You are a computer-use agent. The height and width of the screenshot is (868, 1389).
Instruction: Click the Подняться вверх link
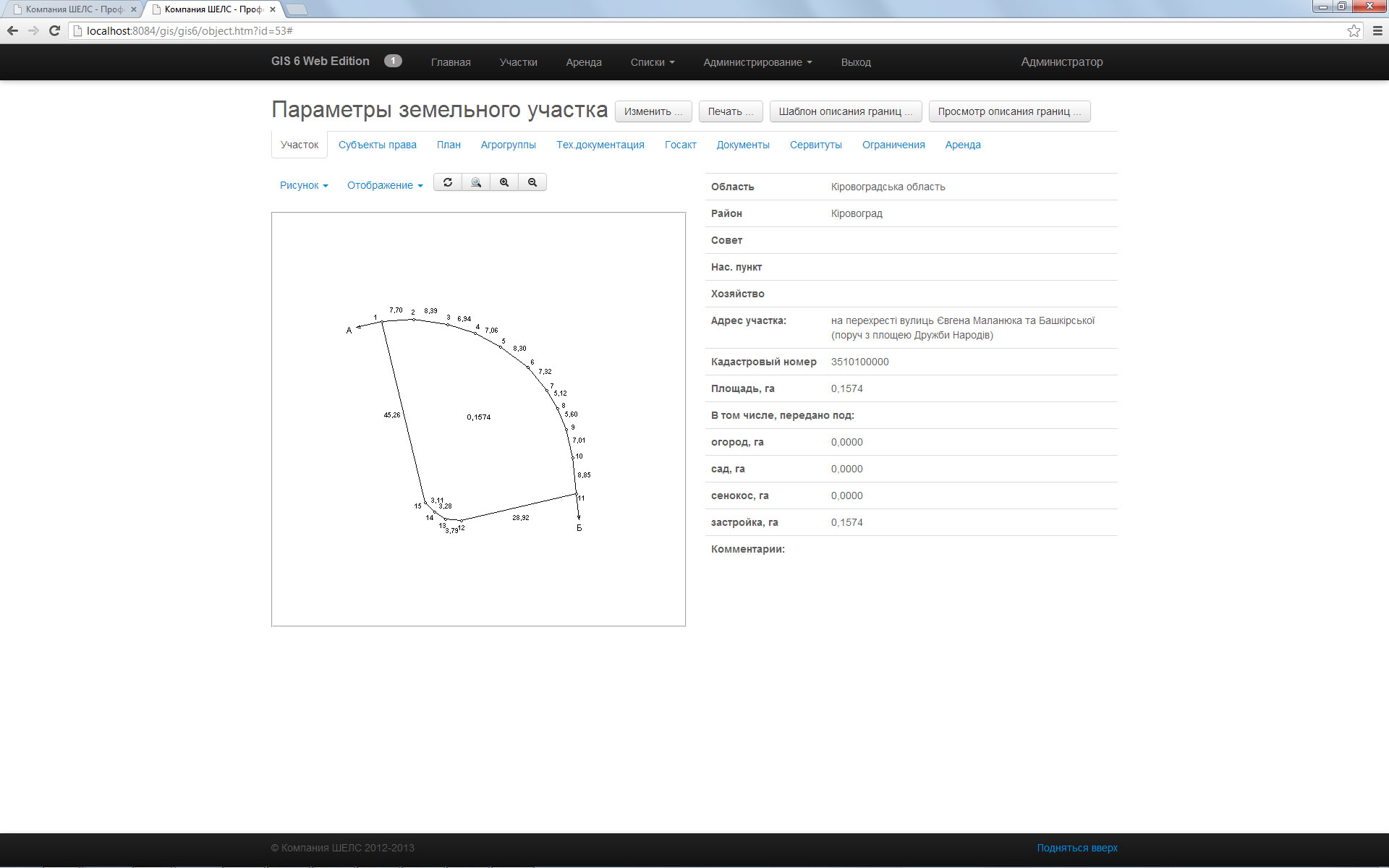[x=1076, y=848]
